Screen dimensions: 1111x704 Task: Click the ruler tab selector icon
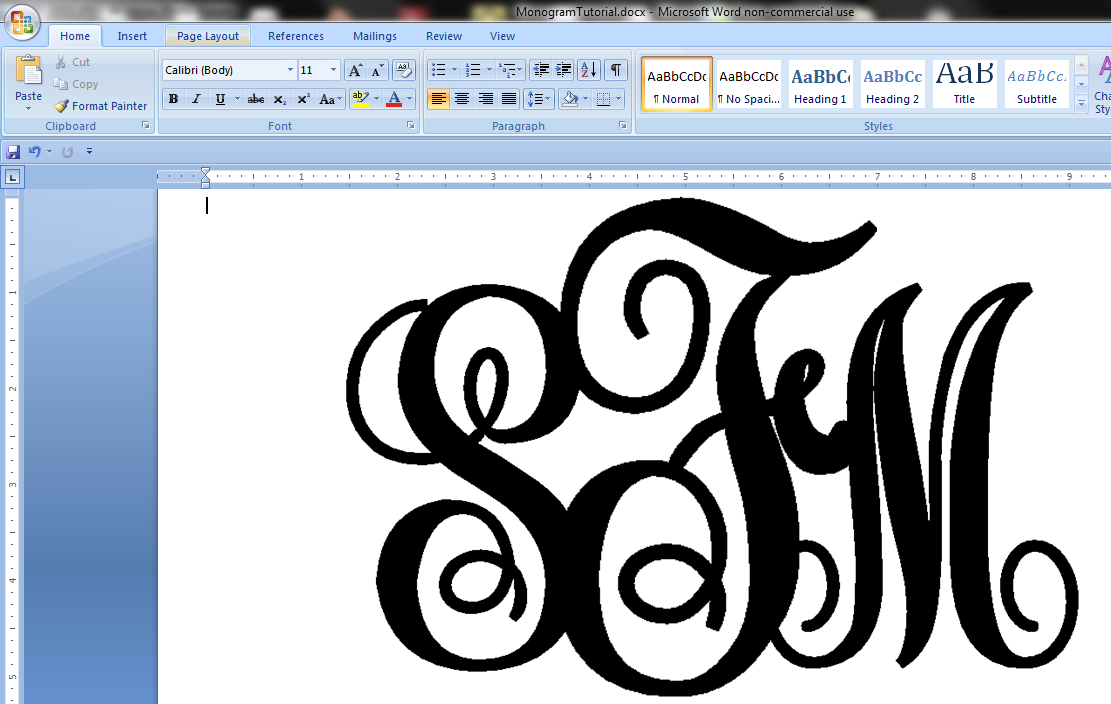pos(13,178)
